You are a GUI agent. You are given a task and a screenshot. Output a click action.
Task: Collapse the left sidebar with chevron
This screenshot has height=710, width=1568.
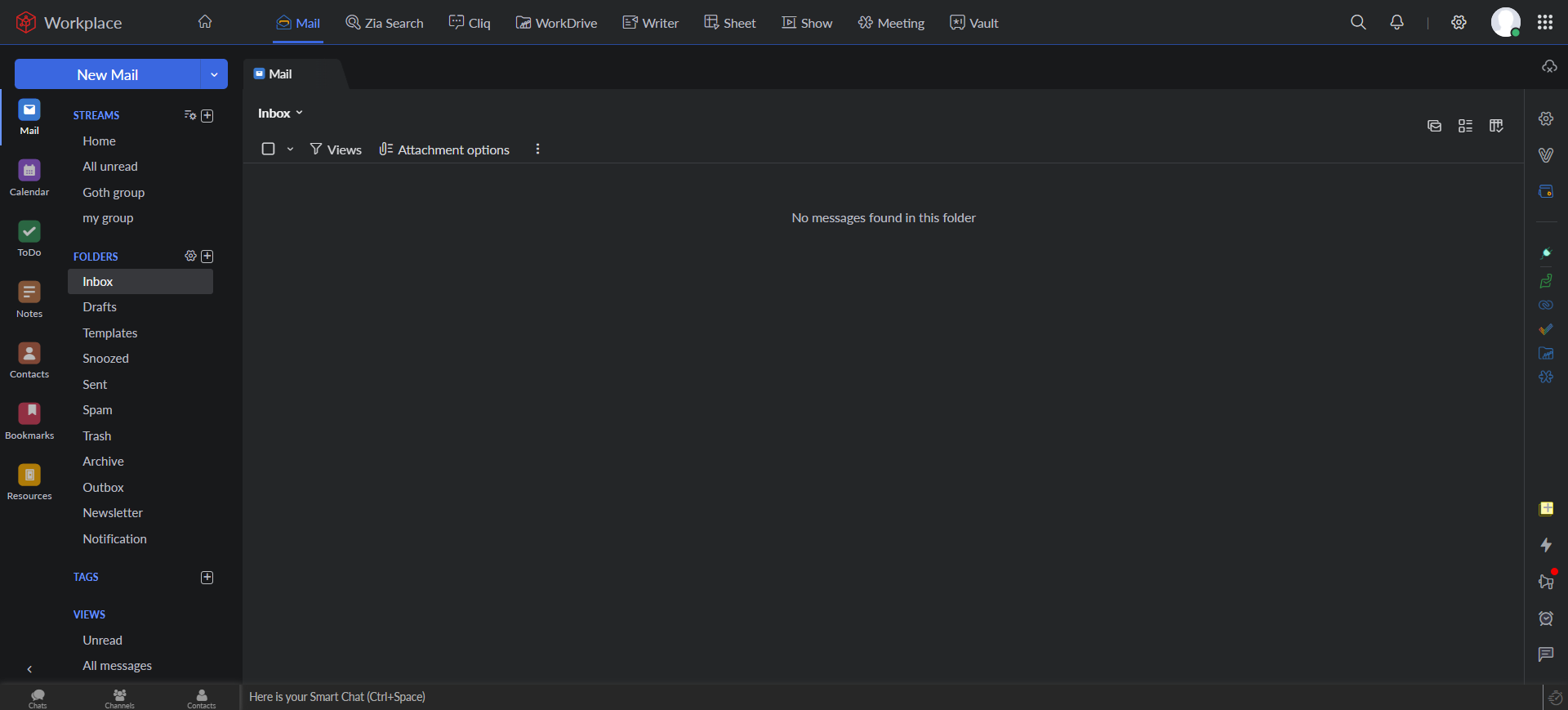coord(29,669)
